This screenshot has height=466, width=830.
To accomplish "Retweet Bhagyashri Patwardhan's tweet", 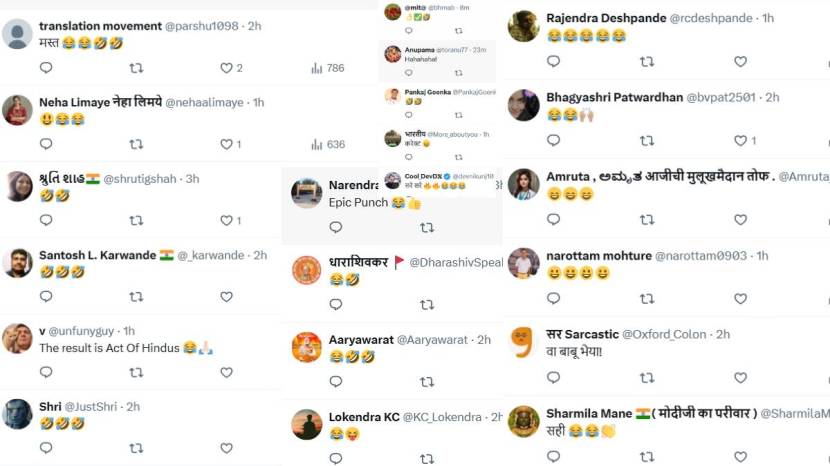I will pyautogui.click(x=647, y=141).
